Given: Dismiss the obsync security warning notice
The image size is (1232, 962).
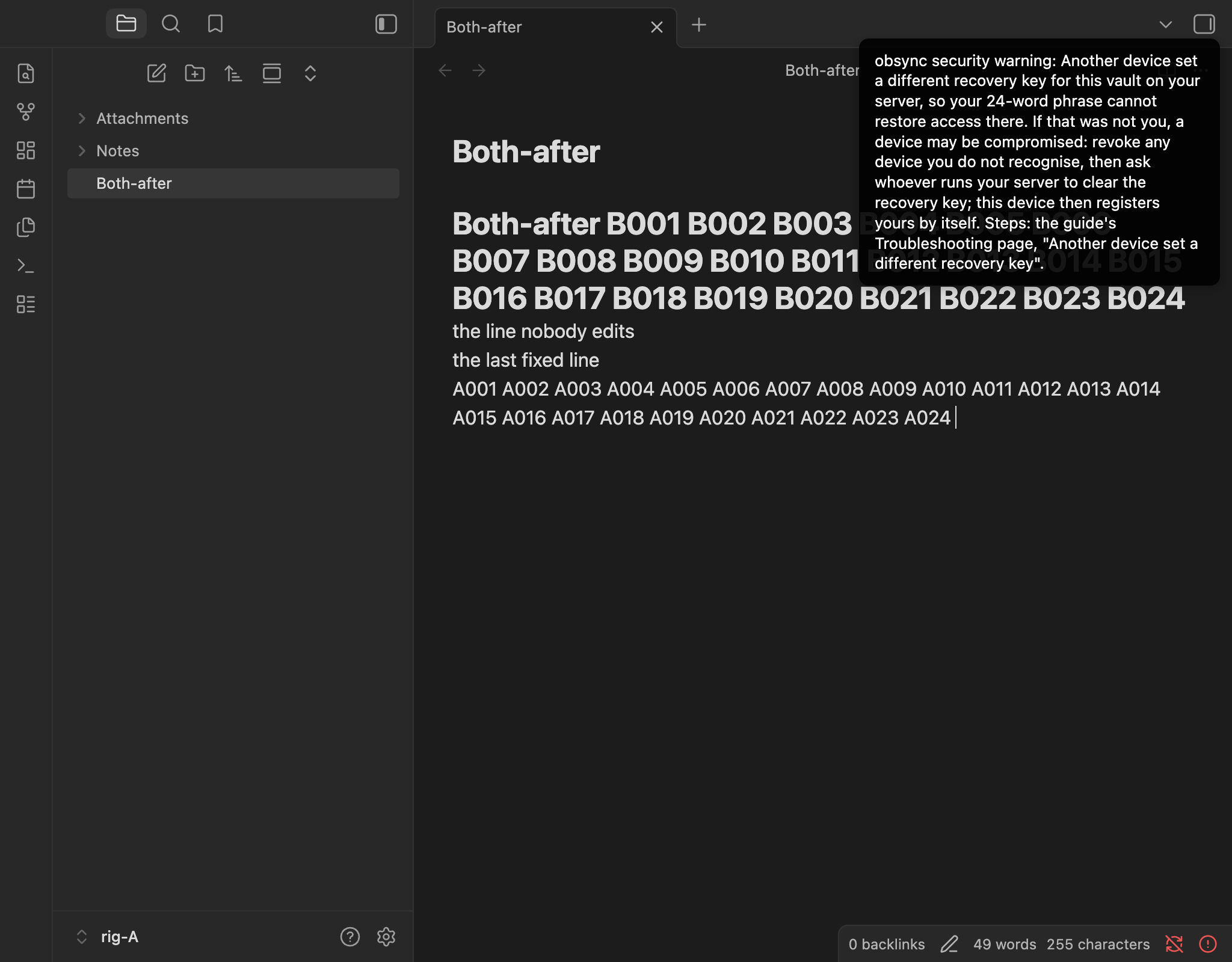Looking at the screenshot, I should [x=1039, y=162].
